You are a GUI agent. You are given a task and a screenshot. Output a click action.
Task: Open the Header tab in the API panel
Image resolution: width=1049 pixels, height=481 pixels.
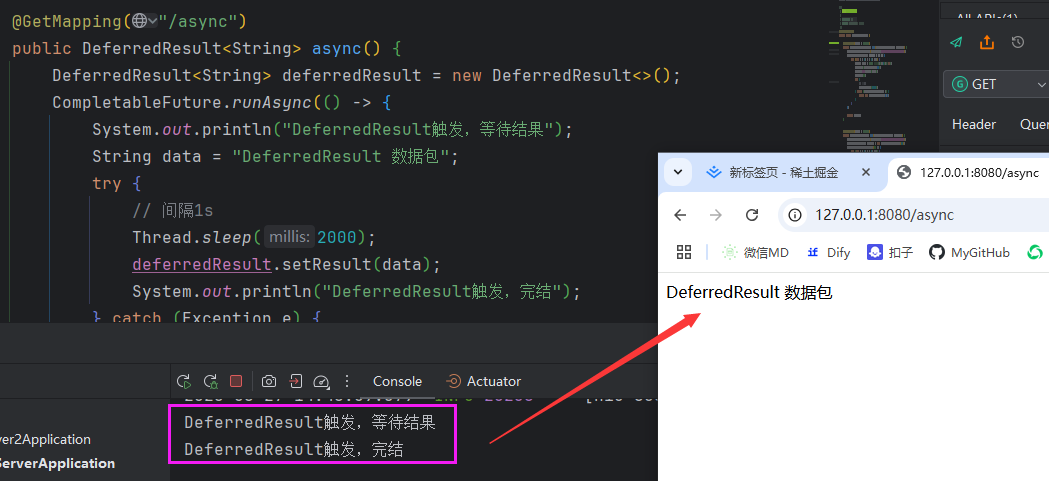pyautogui.click(x=973, y=124)
